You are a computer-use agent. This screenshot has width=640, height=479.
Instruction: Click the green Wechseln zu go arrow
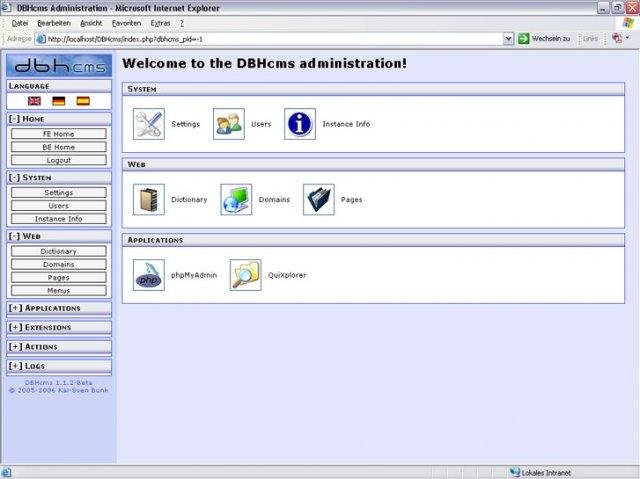click(x=523, y=39)
